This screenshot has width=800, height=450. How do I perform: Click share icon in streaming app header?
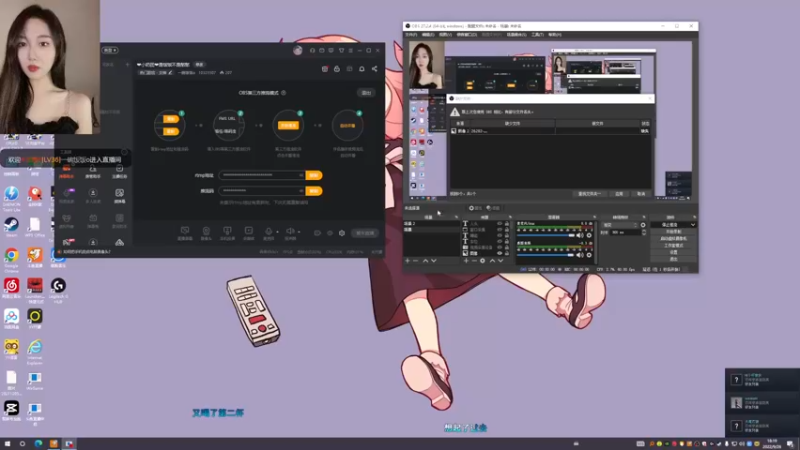374,68
